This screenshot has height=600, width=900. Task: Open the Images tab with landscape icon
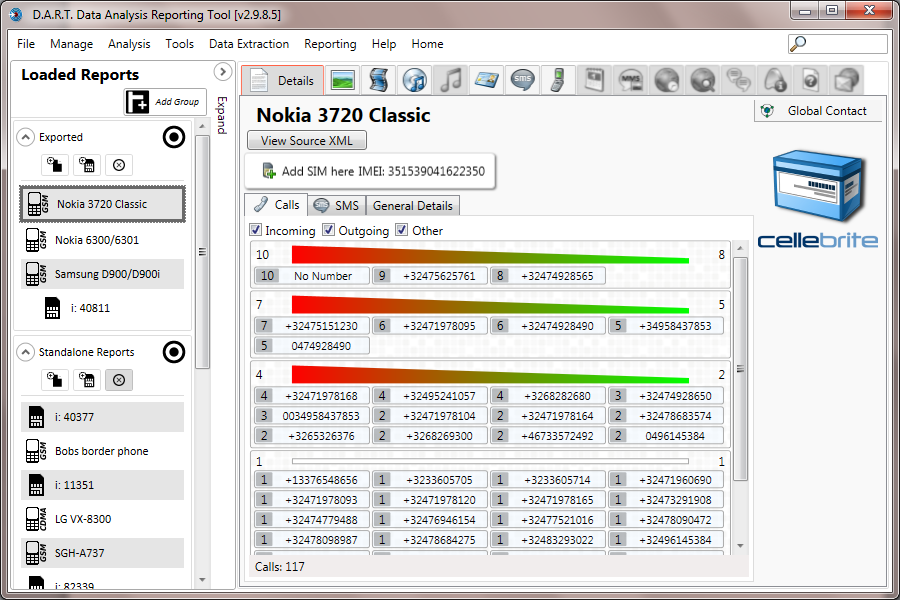pyautogui.click(x=343, y=80)
